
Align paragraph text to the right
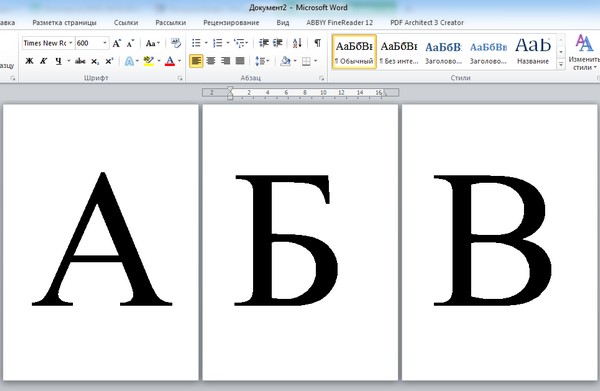coord(225,61)
